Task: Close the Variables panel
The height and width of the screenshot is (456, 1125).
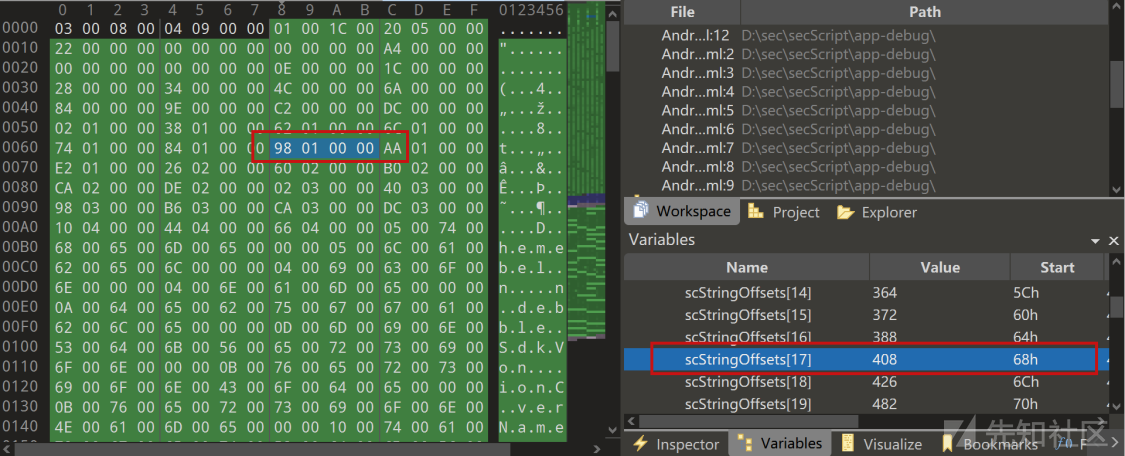Action: 1113,241
